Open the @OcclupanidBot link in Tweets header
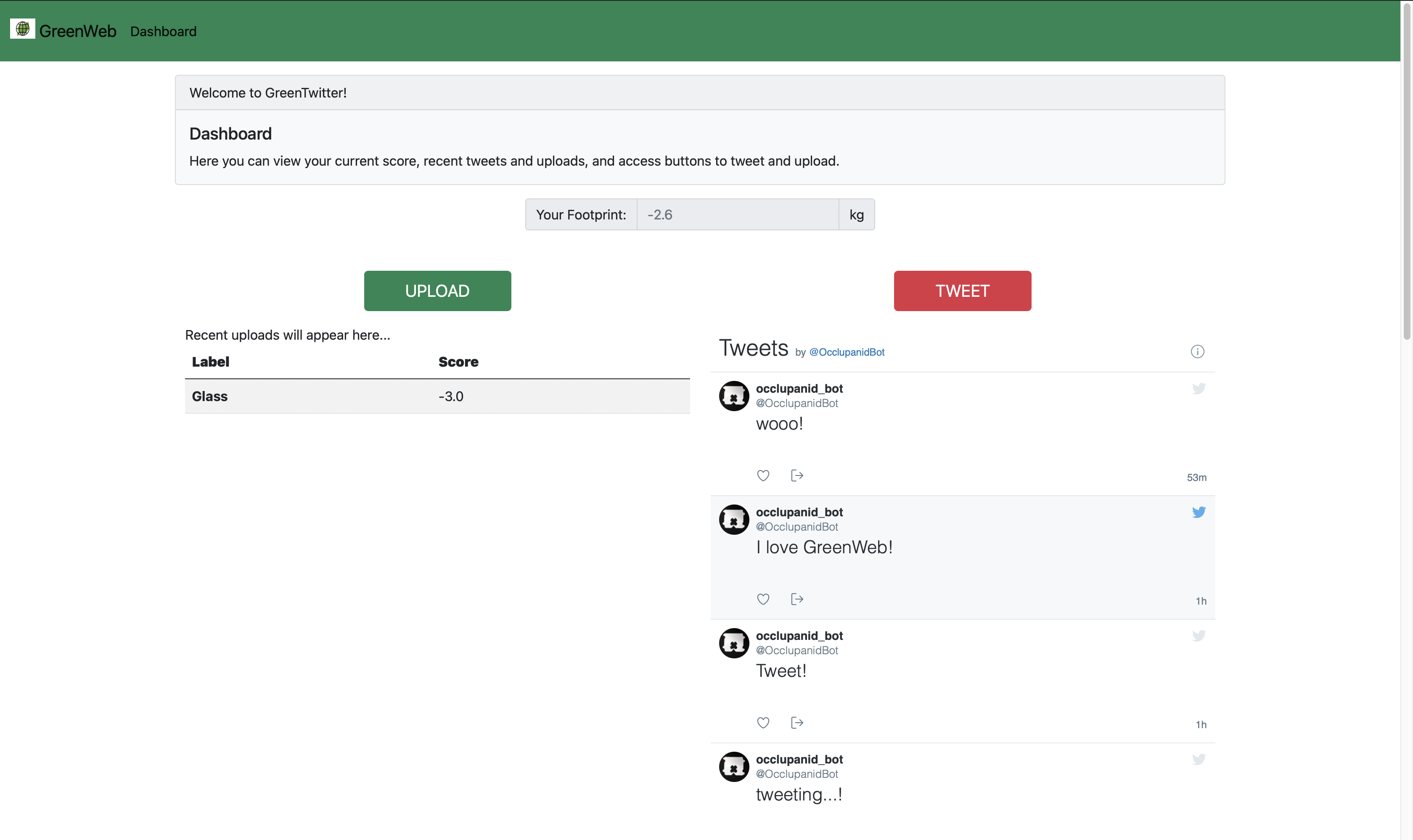This screenshot has width=1413, height=840. tap(846, 352)
